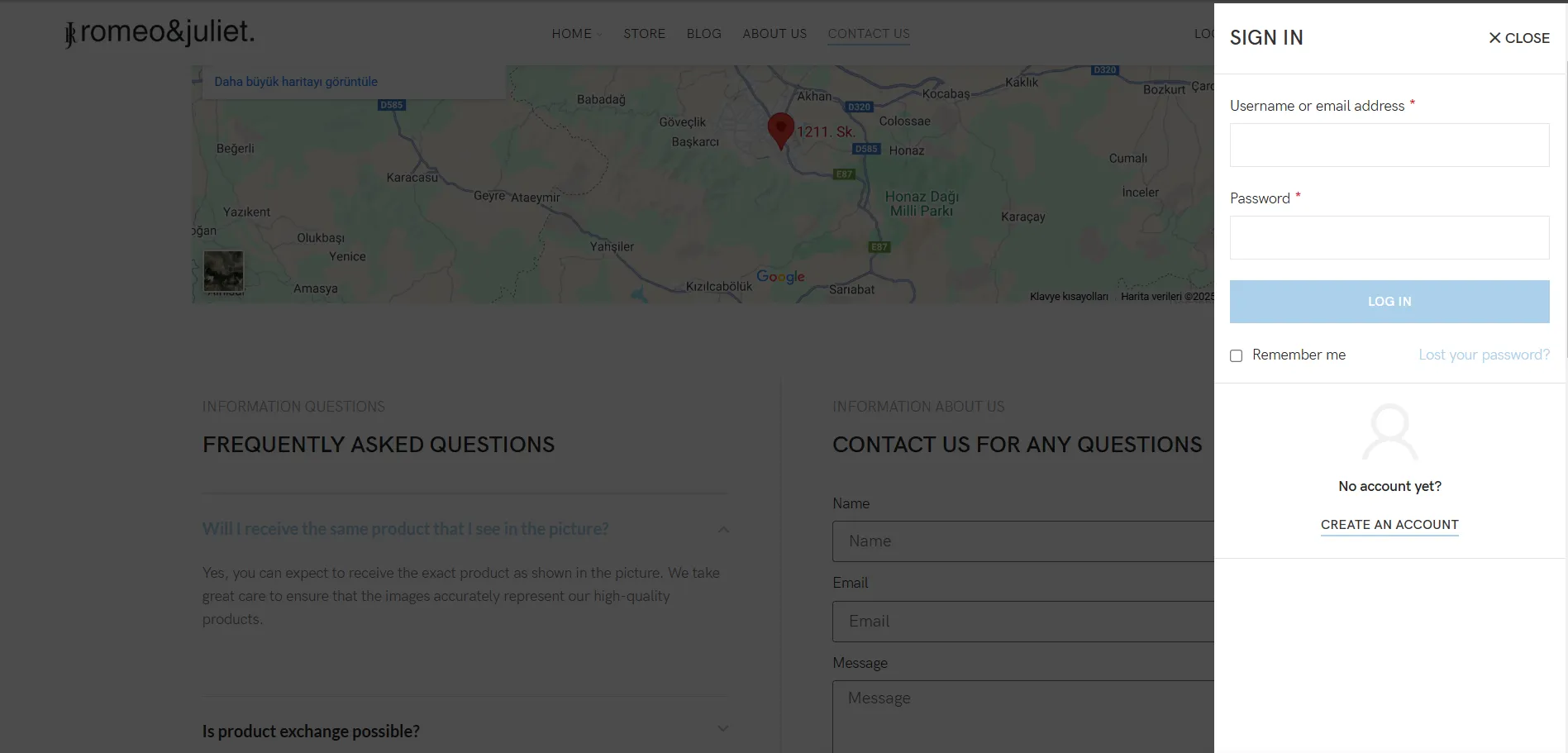Open the BLOG menu item
This screenshot has width=1568, height=753.
point(703,34)
